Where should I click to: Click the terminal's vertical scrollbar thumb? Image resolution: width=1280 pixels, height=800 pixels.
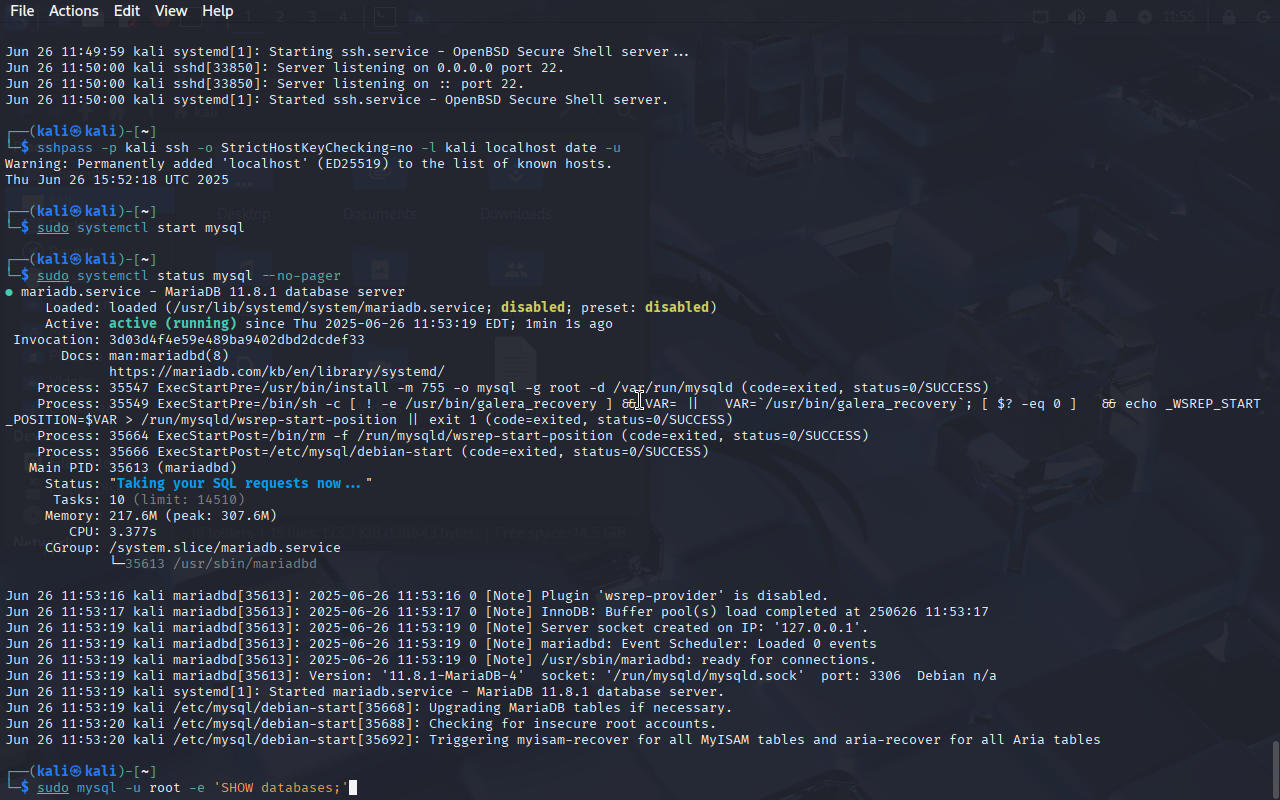click(x=1275, y=768)
